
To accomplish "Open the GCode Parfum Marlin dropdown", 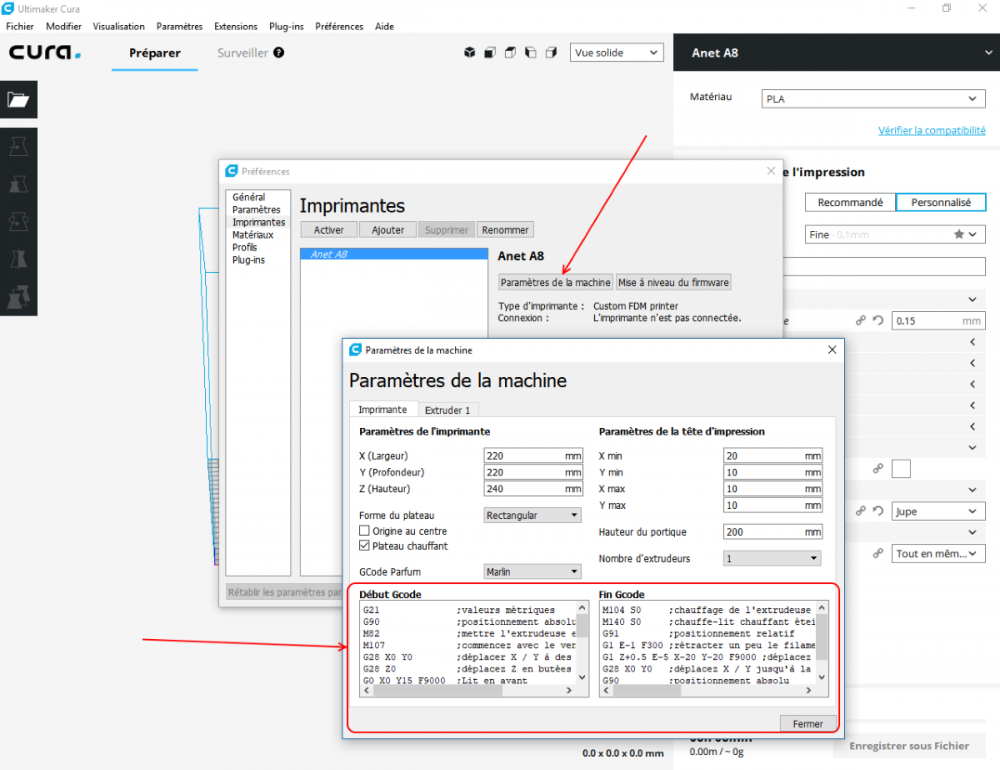I will tap(533, 572).
